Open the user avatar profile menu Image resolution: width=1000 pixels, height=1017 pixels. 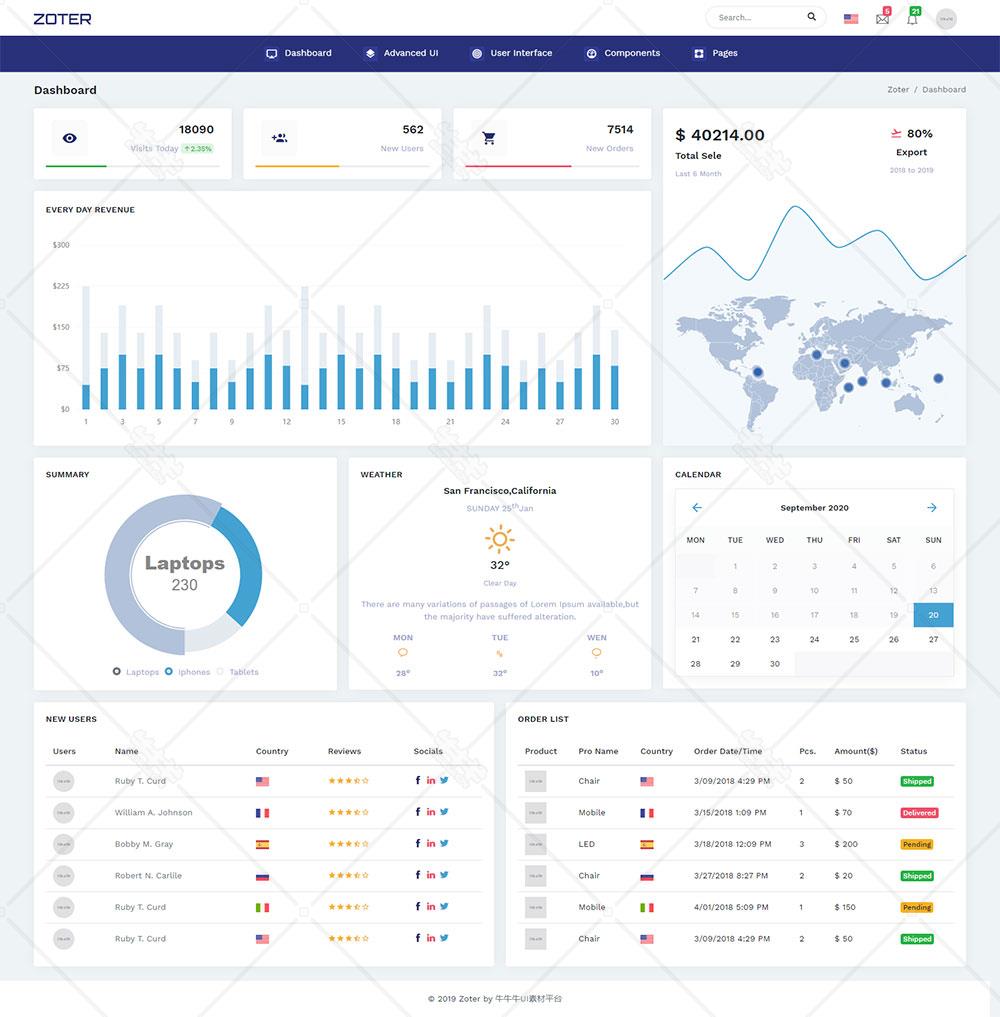[946, 19]
